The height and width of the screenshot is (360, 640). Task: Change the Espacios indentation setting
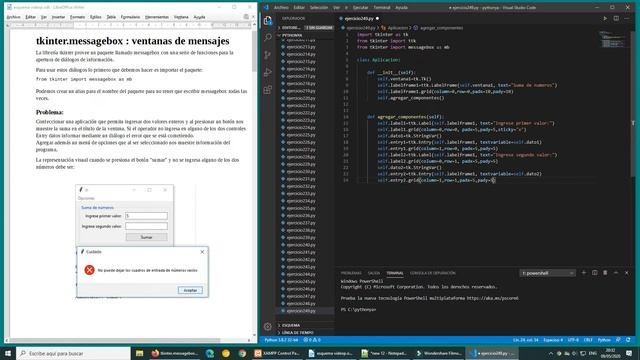[553, 340]
